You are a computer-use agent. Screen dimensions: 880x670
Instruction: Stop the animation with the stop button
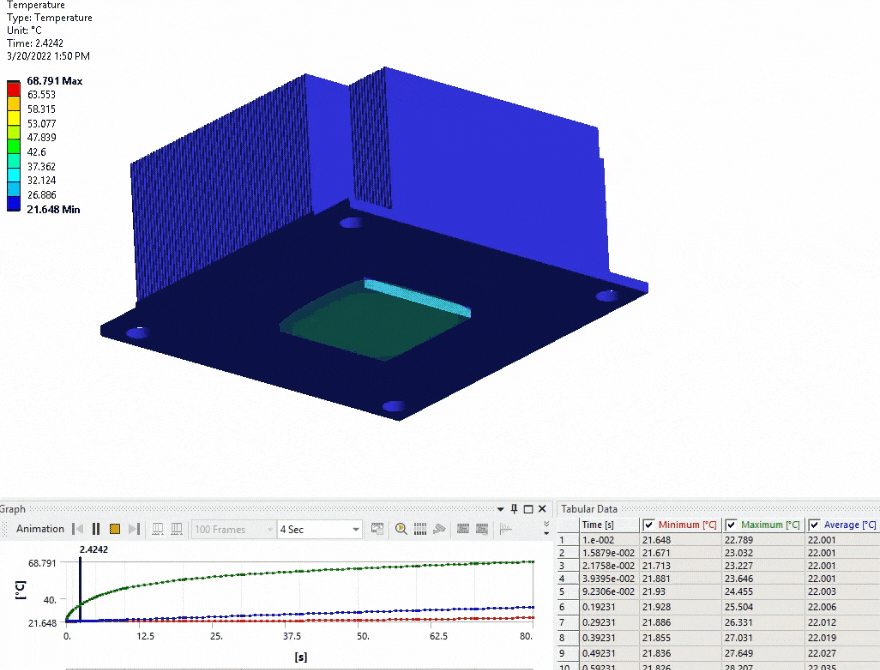pyautogui.click(x=115, y=529)
